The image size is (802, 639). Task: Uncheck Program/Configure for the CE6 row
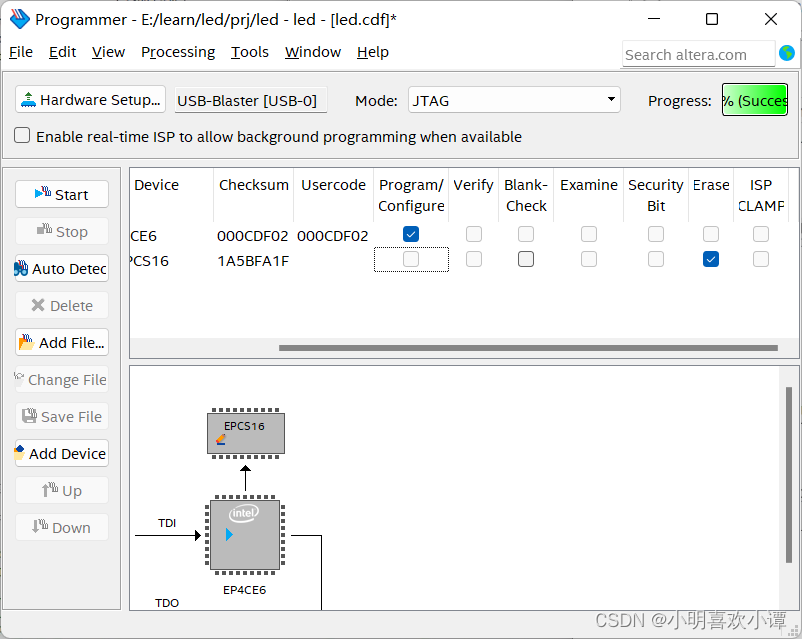(411, 234)
